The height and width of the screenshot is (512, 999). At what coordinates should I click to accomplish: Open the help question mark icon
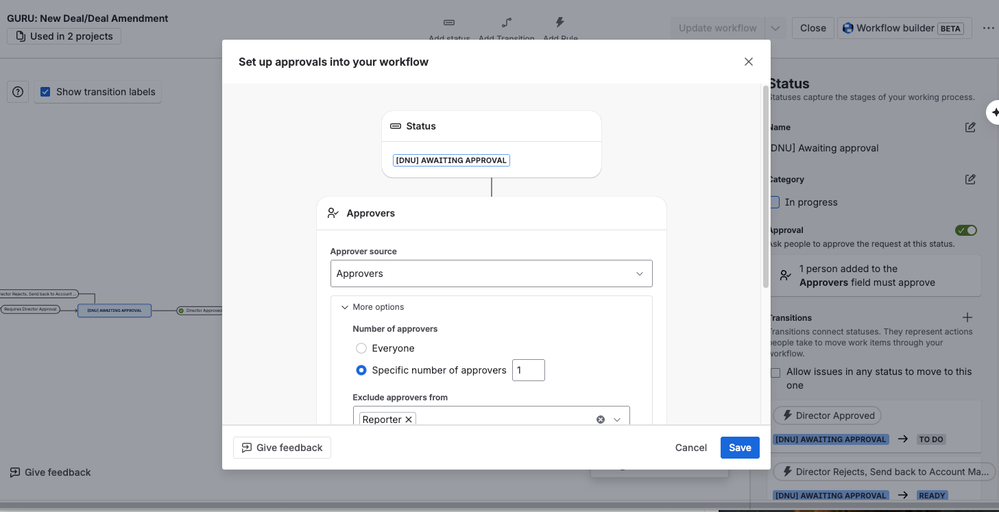pyautogui.click(x=18, y=92)
